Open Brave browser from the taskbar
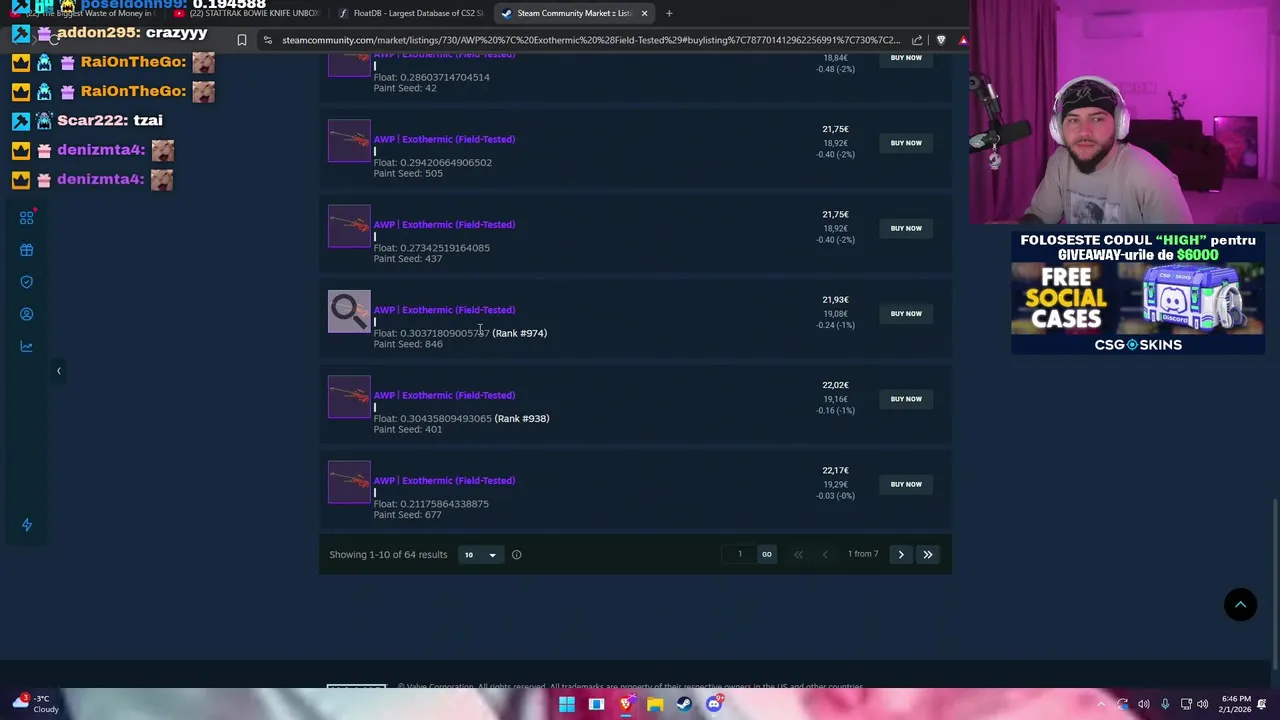This screenshot has height=720, width=1280. click(x=626, y=704)
